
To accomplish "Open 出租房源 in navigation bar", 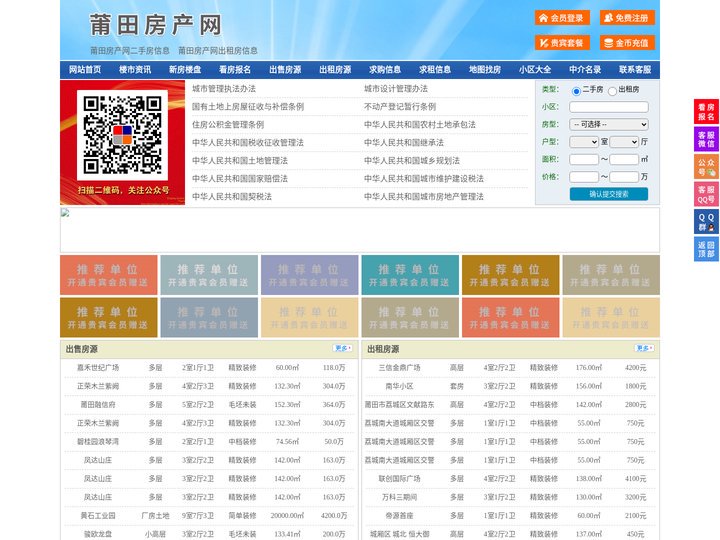I will (x=335, y=70).
